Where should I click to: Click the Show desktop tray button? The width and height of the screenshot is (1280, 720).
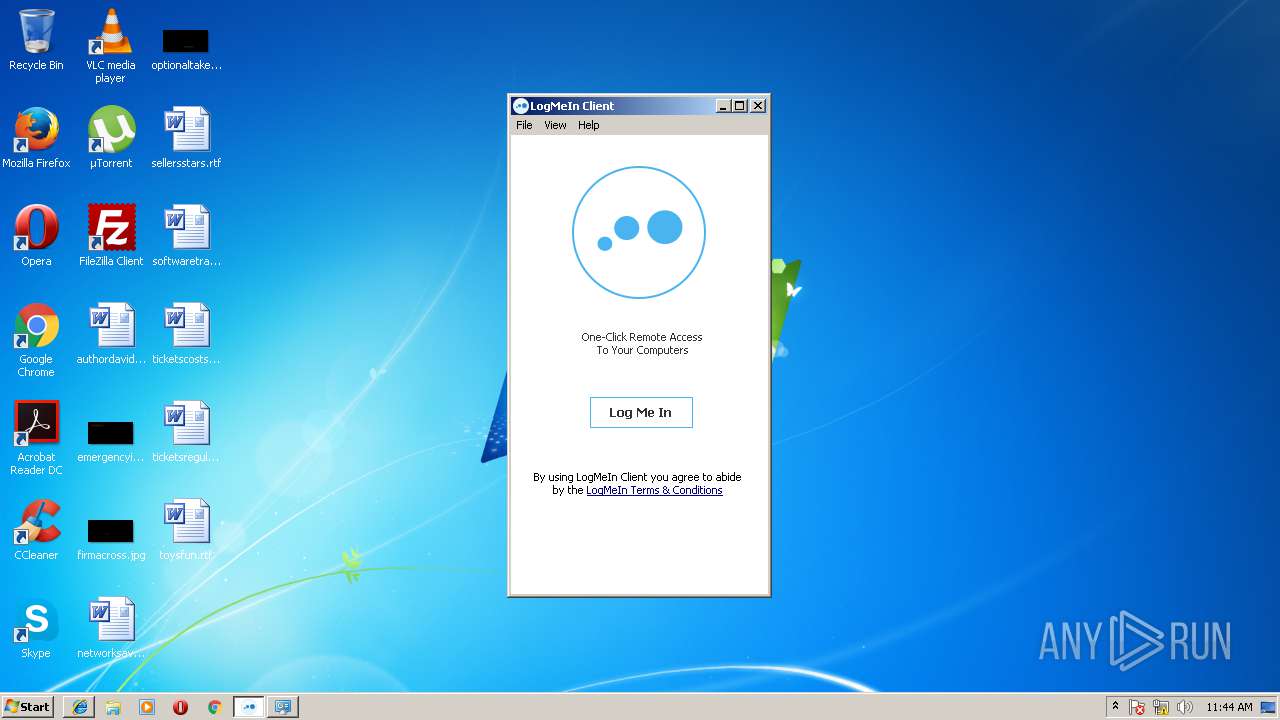click(x=1269, y=707)
